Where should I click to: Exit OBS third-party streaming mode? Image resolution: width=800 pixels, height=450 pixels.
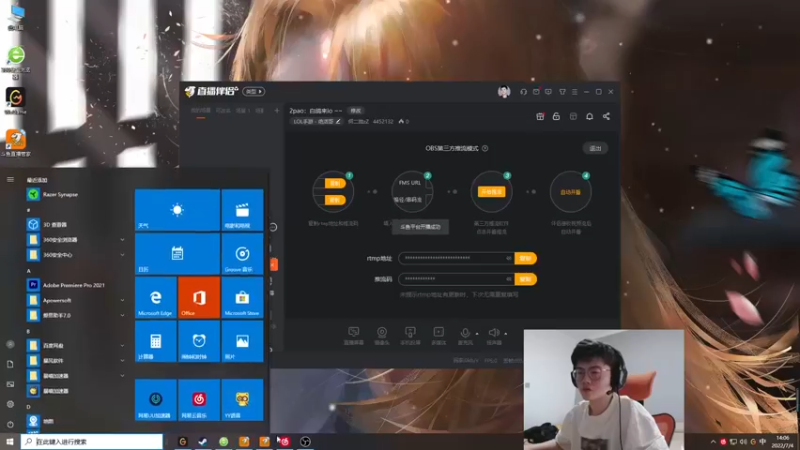tap(595, 148)
